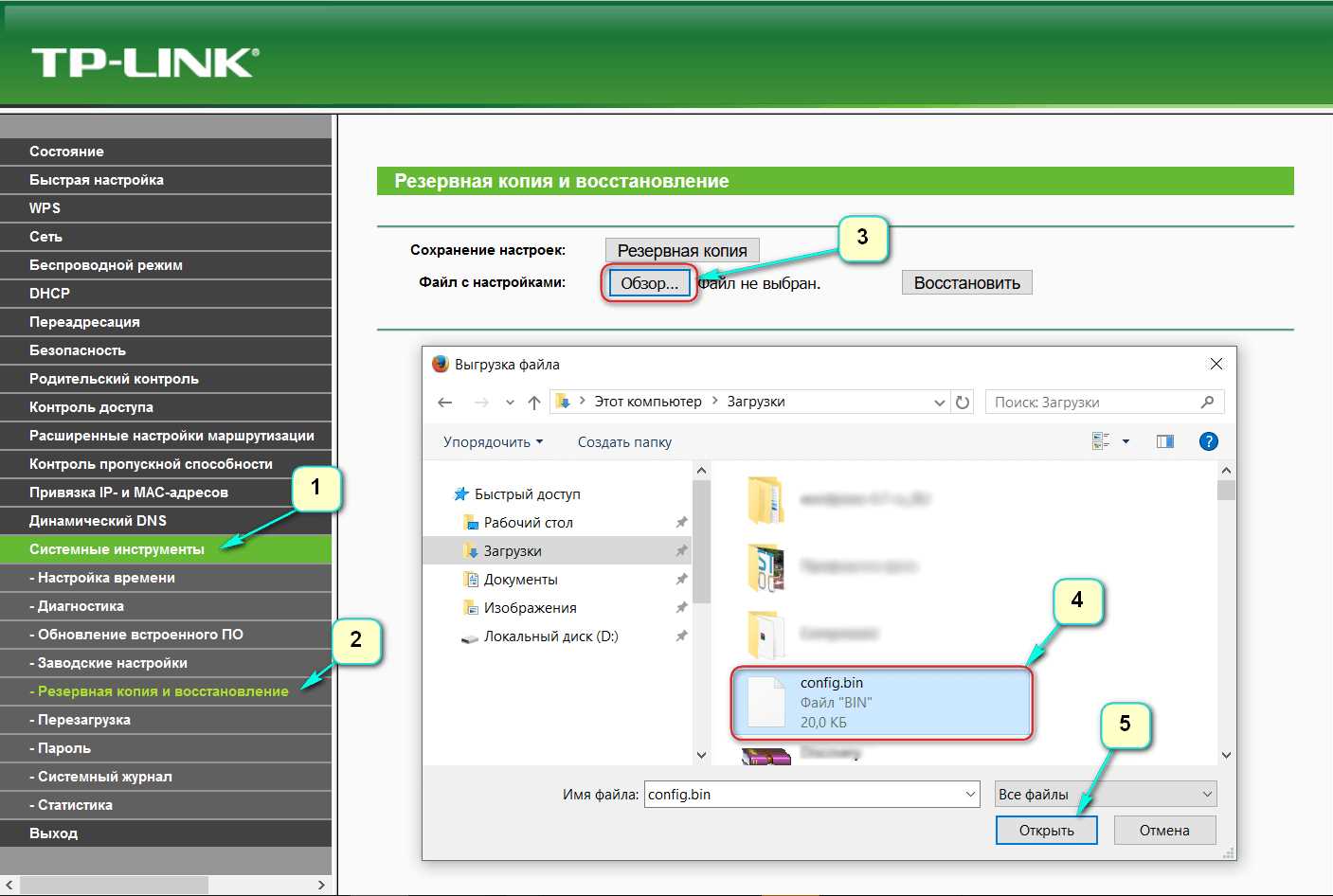Open Безопасность menu item
Screen dimensions: 1333x896
click(x=166, y=350)
